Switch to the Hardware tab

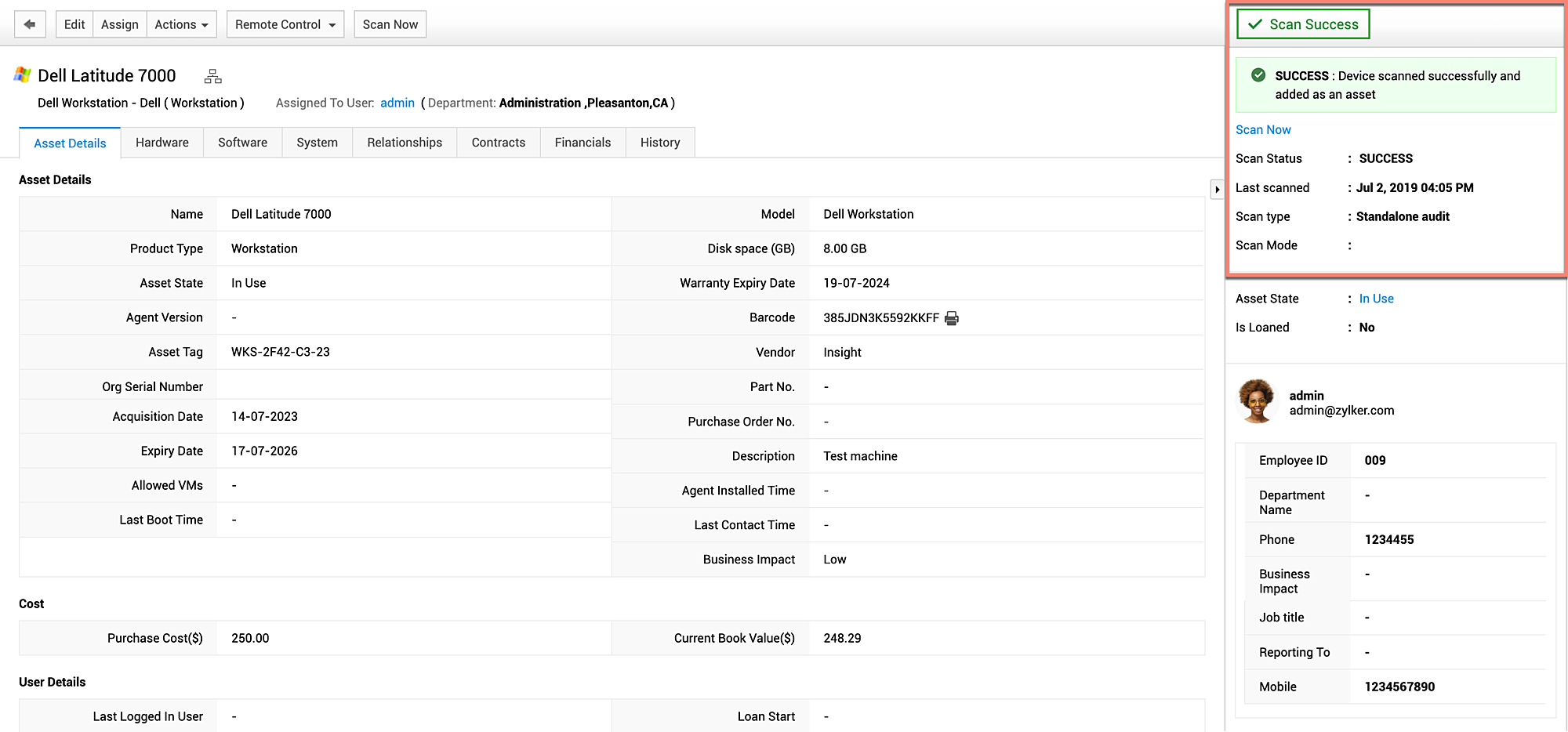(162, 143)
